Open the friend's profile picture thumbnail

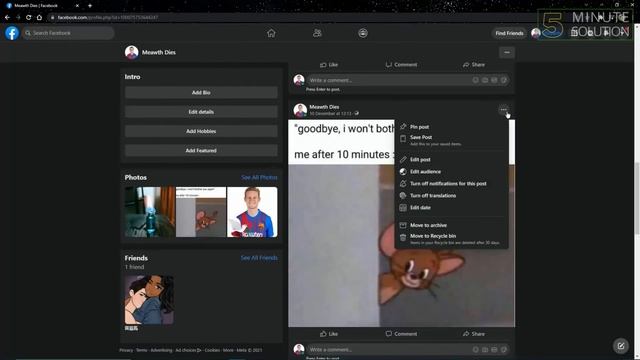point(149,300)
